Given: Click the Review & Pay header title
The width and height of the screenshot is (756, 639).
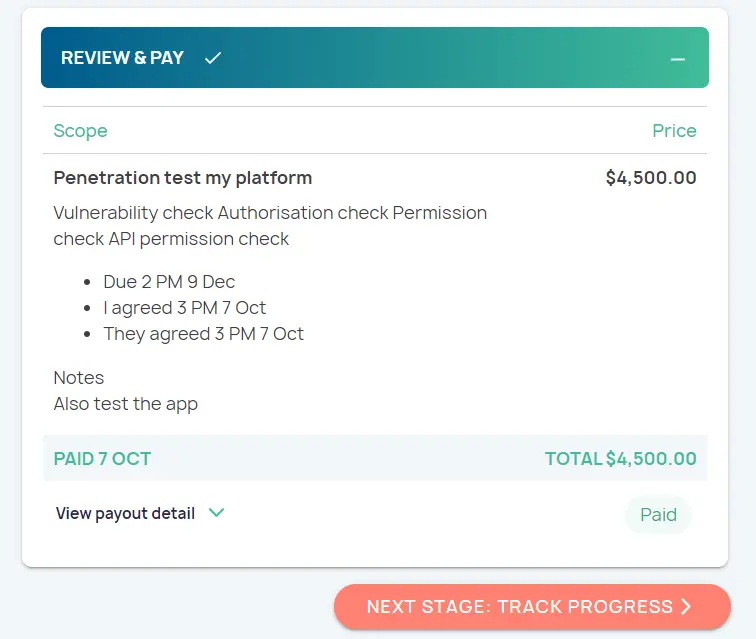Looking at the screenshot, I should tap(122, 58).
